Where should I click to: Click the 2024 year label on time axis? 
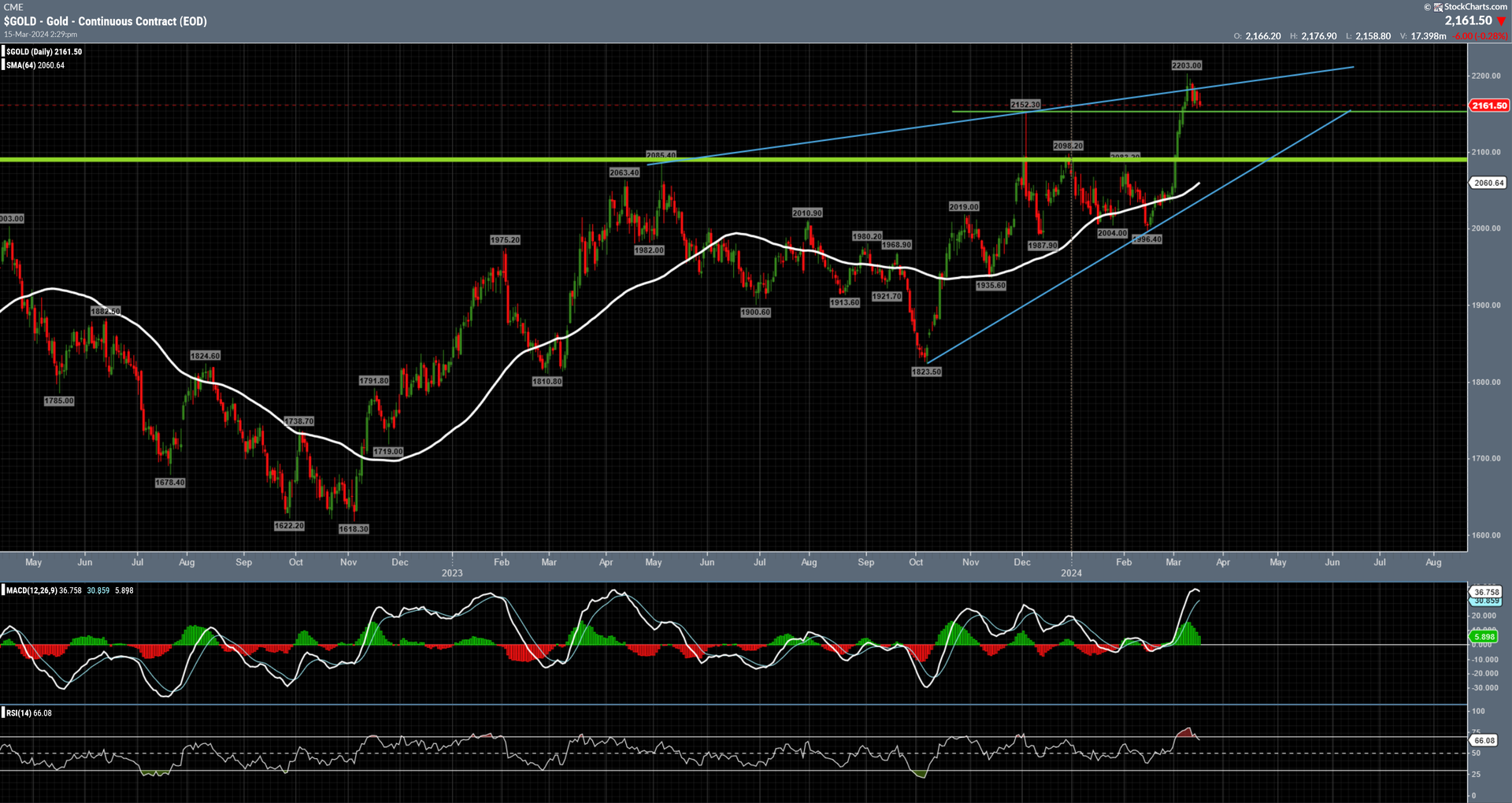pyautogui.click(x=1071, y=573)
